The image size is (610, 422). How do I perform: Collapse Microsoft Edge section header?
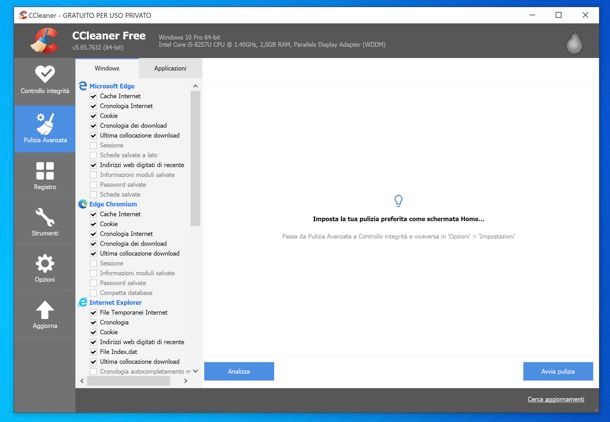[x=112, y=86]
